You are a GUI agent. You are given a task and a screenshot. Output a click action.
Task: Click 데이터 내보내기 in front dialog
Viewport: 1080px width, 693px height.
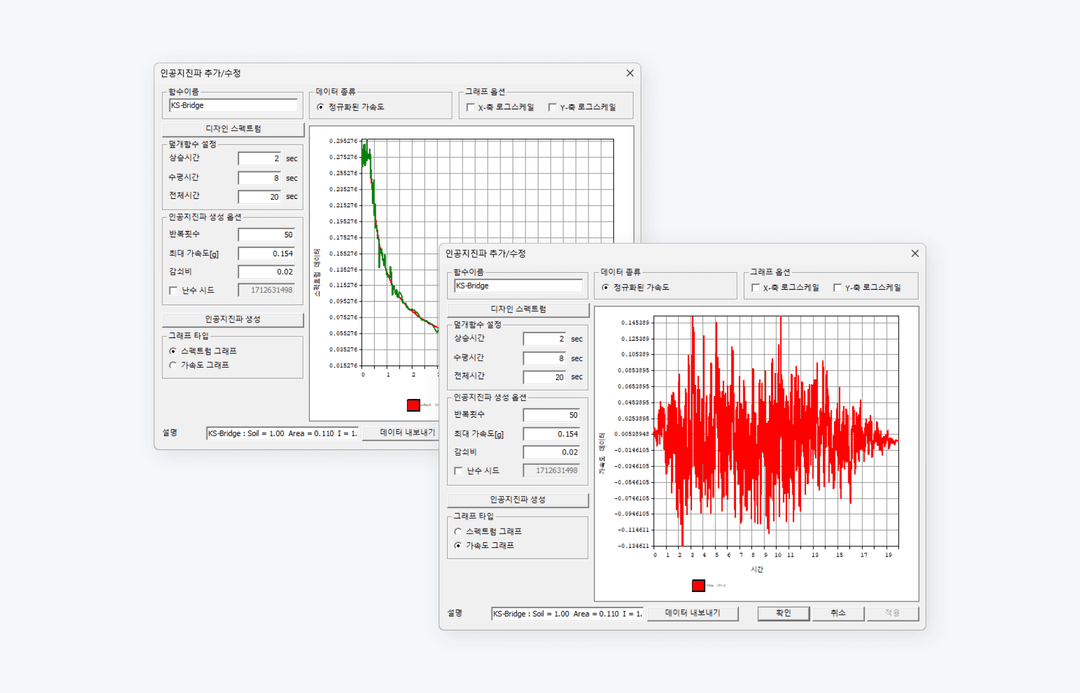(693, 613)
